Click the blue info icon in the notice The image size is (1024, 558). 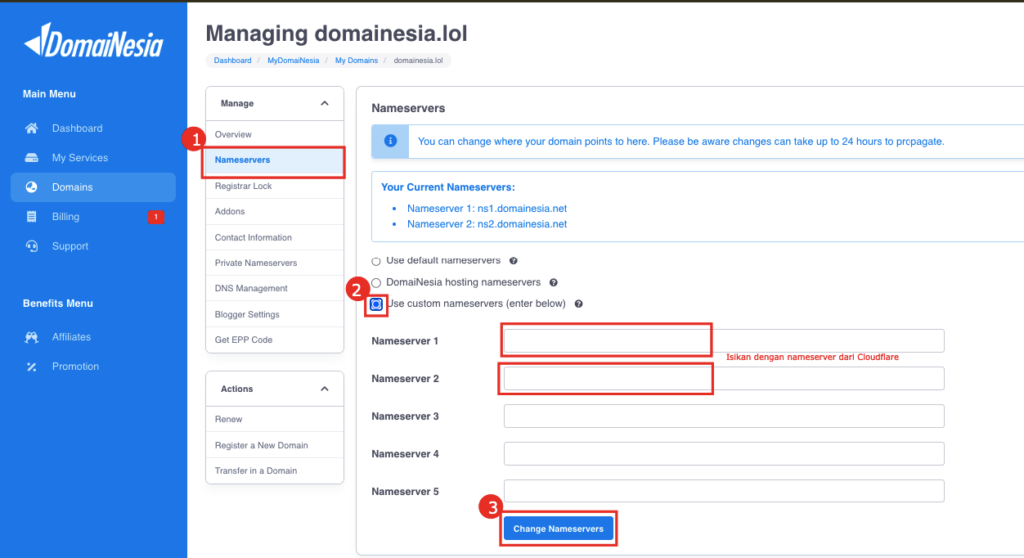coord(391,141)
